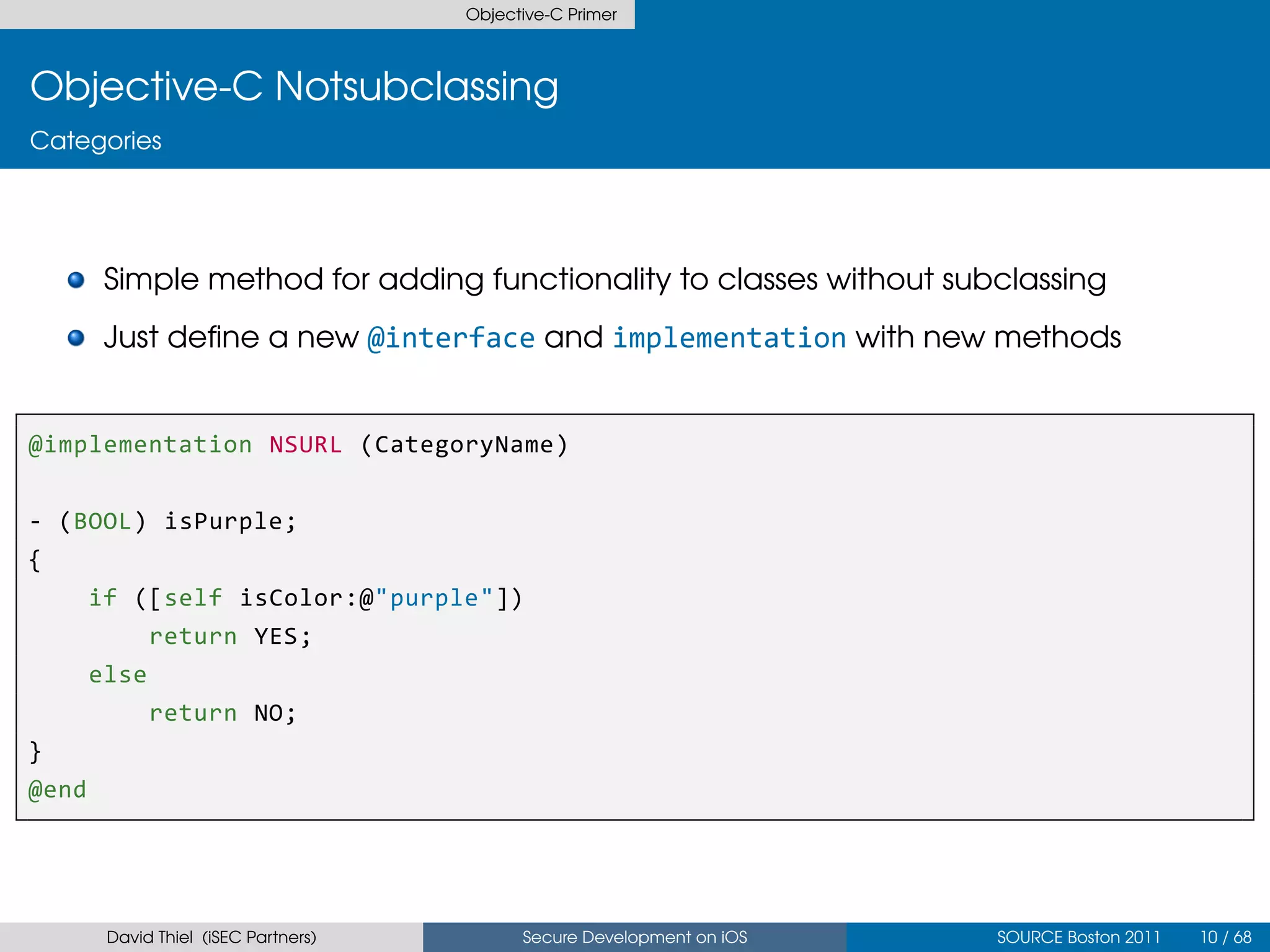Click the second blue bullet ball
This screenshot has height=952, width=1270.
(x=76, y=338)
